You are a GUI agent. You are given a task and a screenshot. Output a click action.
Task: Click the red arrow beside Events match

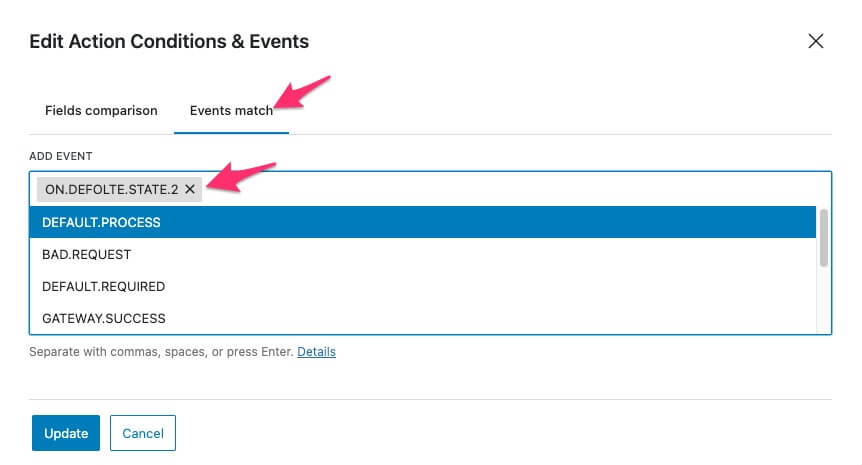pyautogui.click(x=303, y=92)
